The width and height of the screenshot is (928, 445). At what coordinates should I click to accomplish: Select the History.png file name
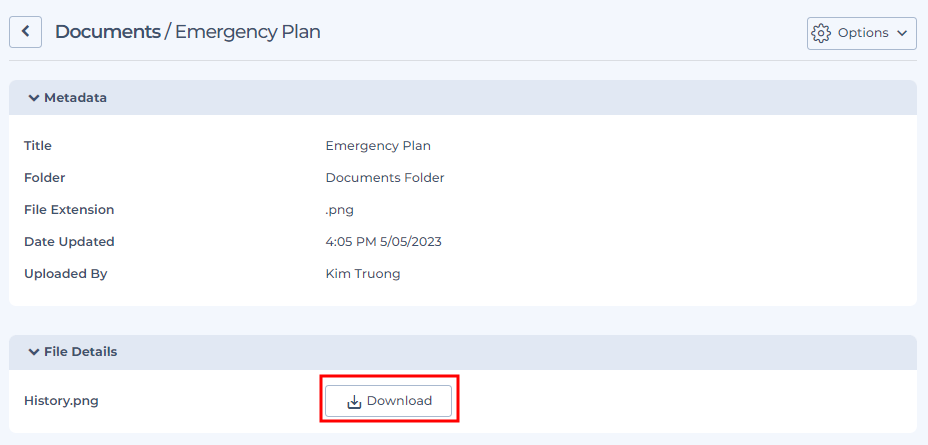pyautogui.click(x=61, y=401)
